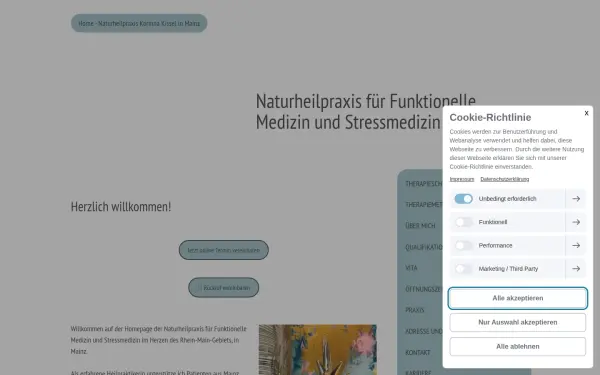The height and width of the screenshot is (375, 600).
Task: Click the 'Rückruf vereinbaren' button
Action: click(223, 287)
